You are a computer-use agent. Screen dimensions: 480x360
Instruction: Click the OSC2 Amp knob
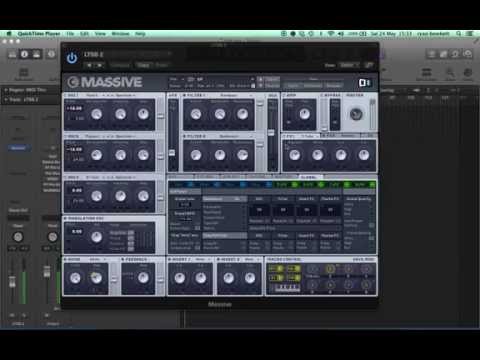click(143, 155)
